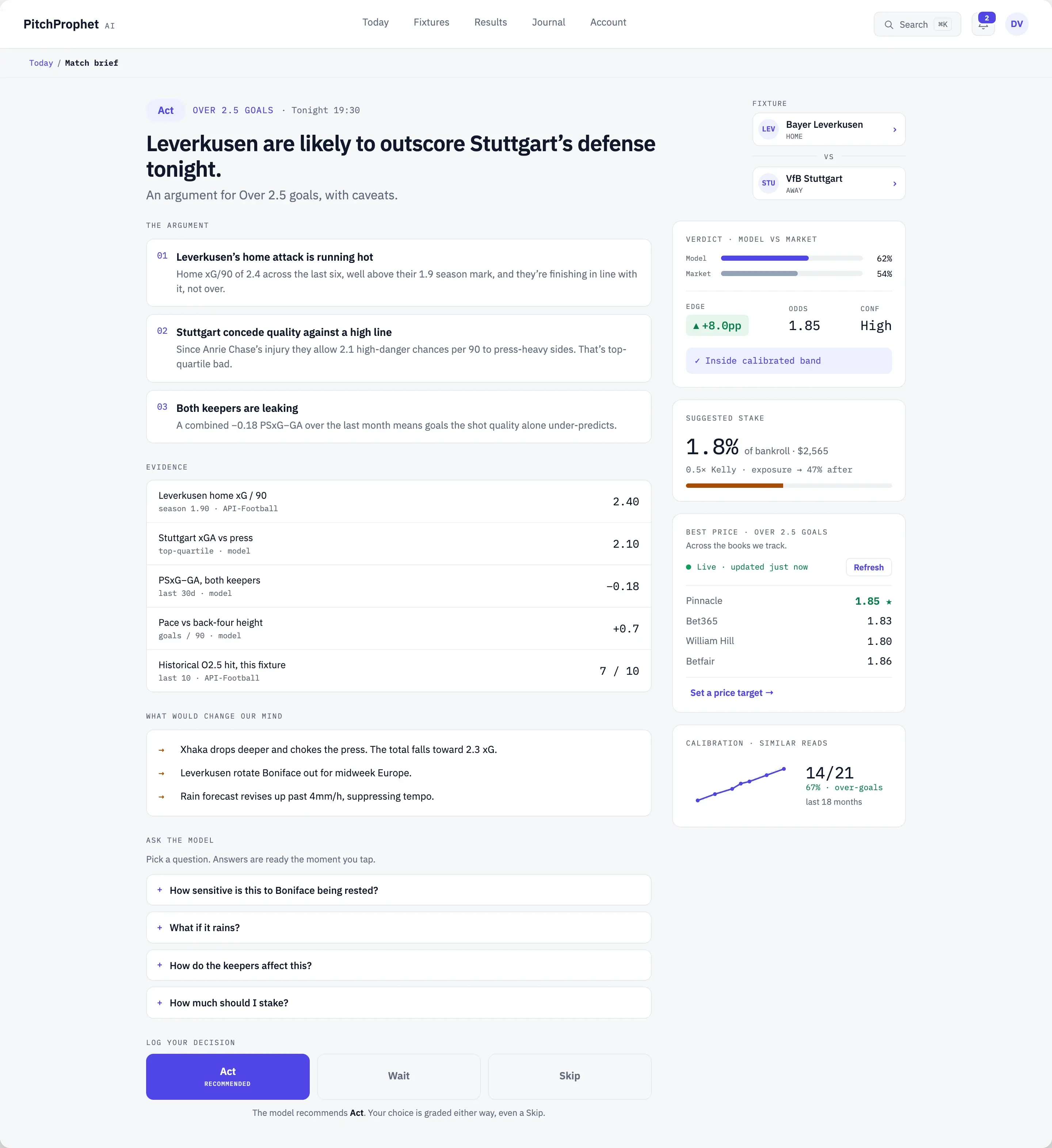
Task: Select the Bet365 1.83 price row
Action: coord(789,621)
